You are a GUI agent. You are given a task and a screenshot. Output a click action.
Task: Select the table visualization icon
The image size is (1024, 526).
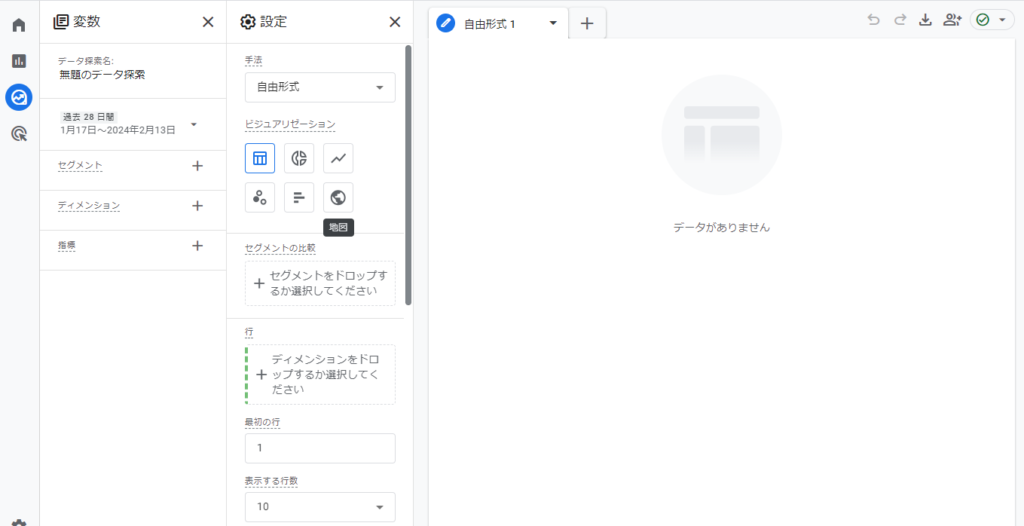pyautogui.click(x=260, y=158)
